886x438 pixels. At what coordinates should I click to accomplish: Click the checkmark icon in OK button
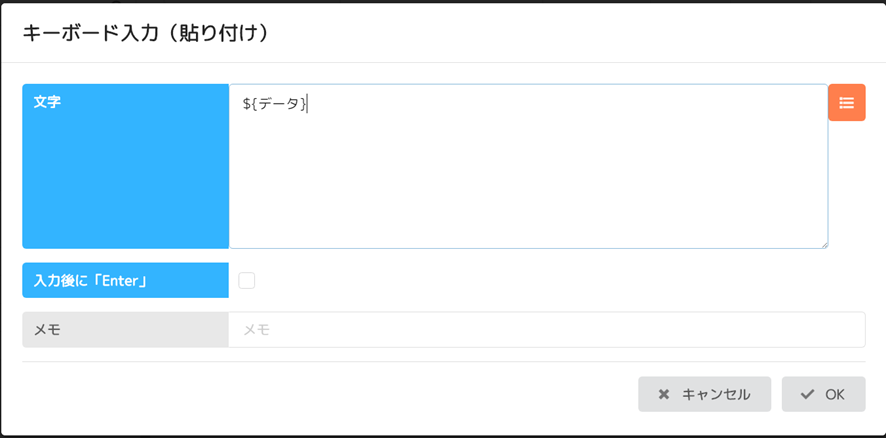[x=807, y=394]
